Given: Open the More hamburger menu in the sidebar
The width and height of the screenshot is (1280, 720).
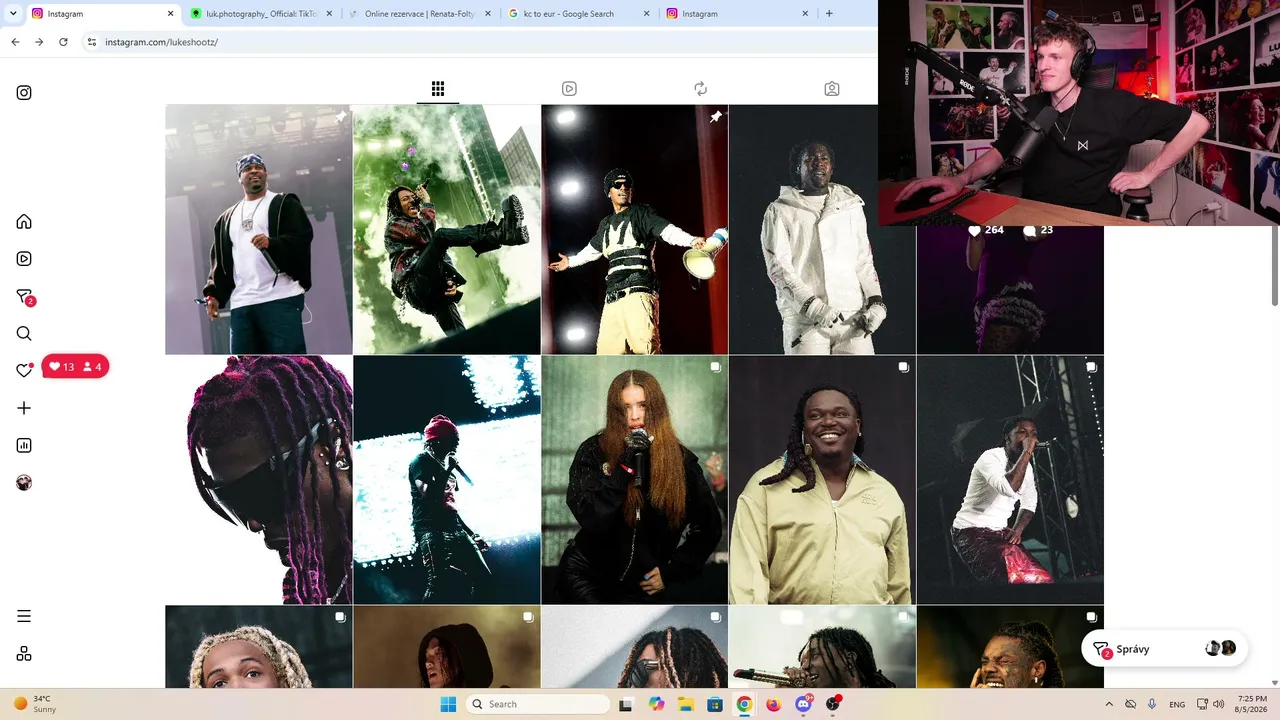Looking at the screenshot, I should click(24, 616).
